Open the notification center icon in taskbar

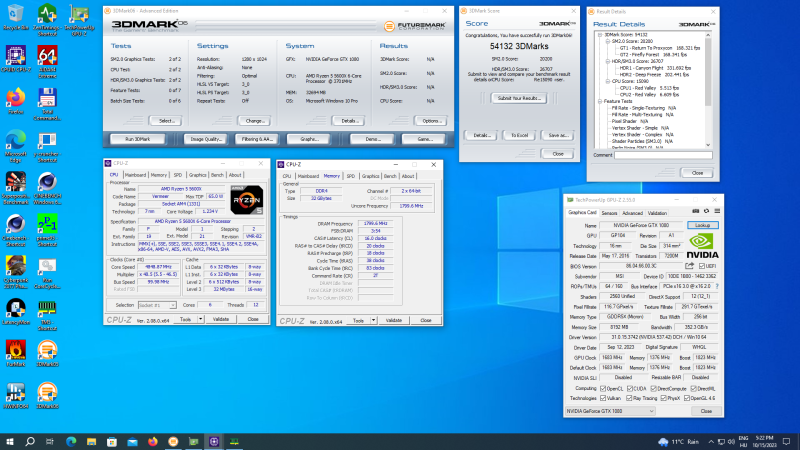click(x=787, y=441)
